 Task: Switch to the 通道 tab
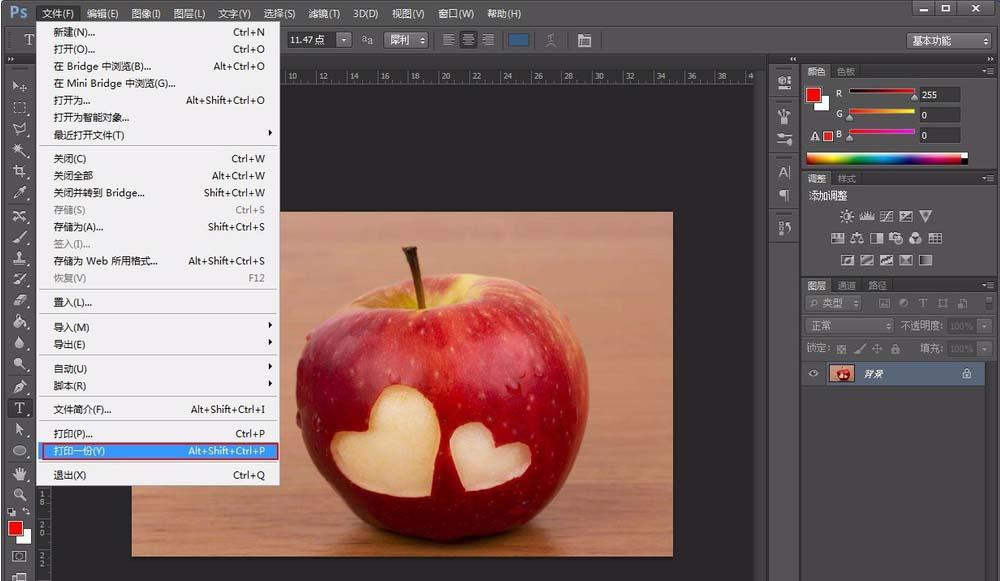tap(846, 285)
